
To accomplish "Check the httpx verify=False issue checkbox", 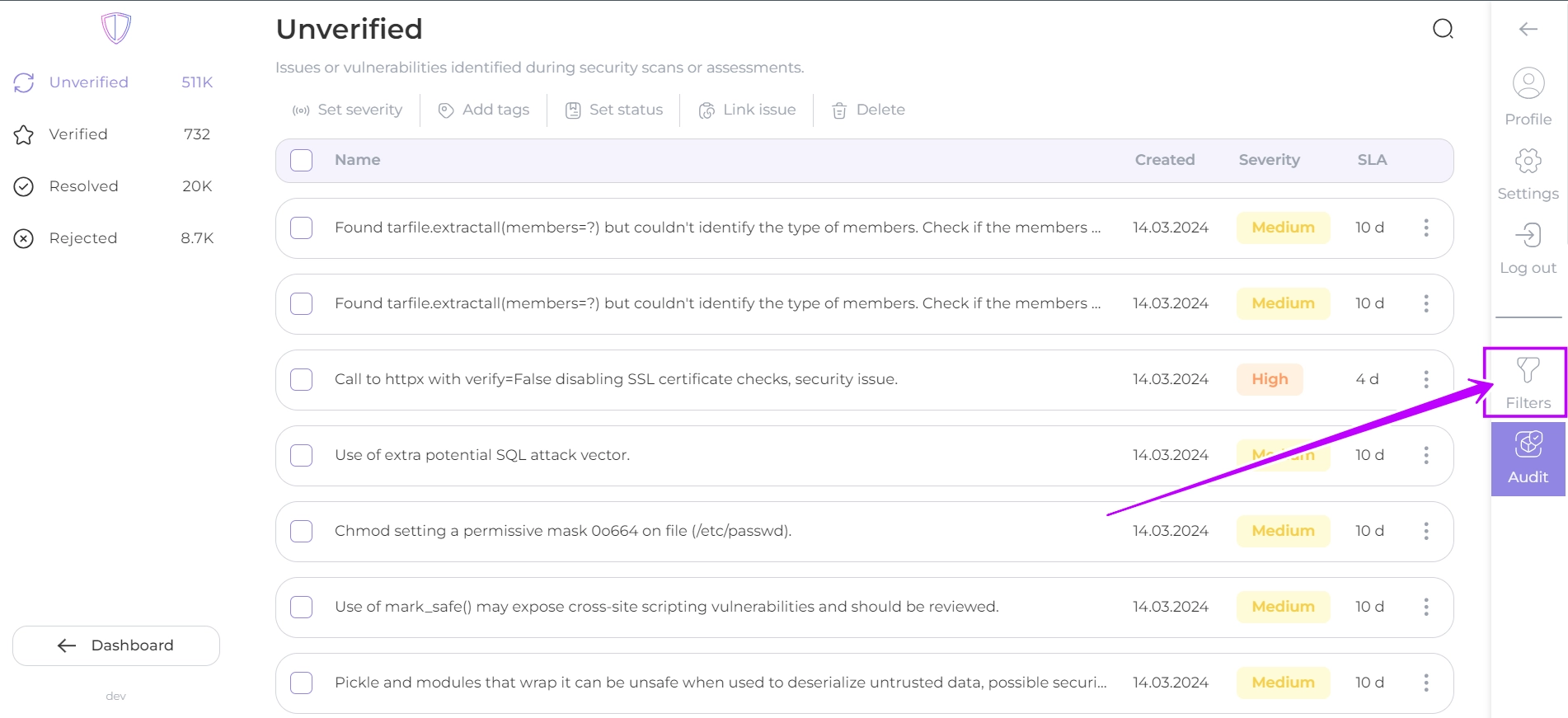I will (x=302, y=379).
